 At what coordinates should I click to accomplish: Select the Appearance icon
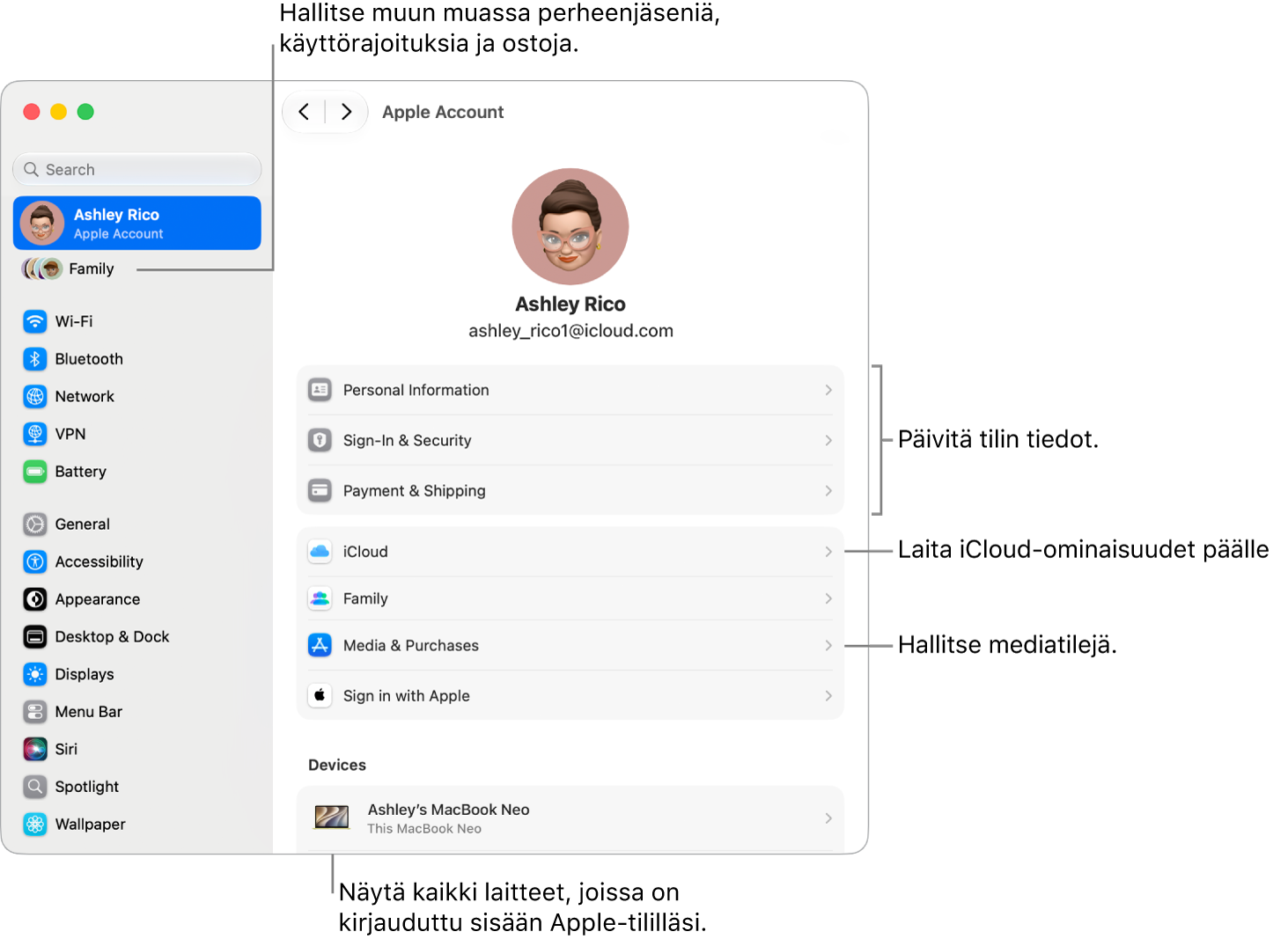point(35,599)
